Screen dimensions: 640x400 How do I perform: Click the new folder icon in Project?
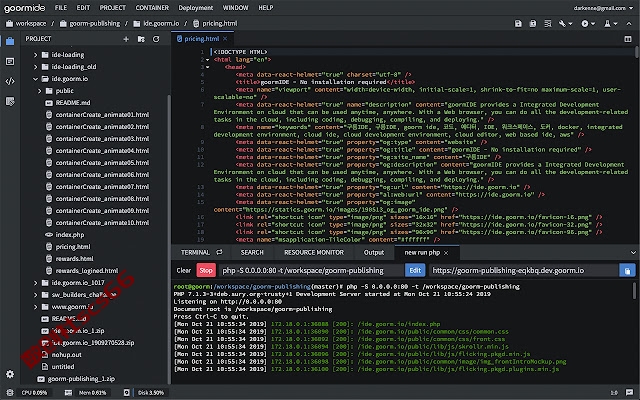coord(141,39)
